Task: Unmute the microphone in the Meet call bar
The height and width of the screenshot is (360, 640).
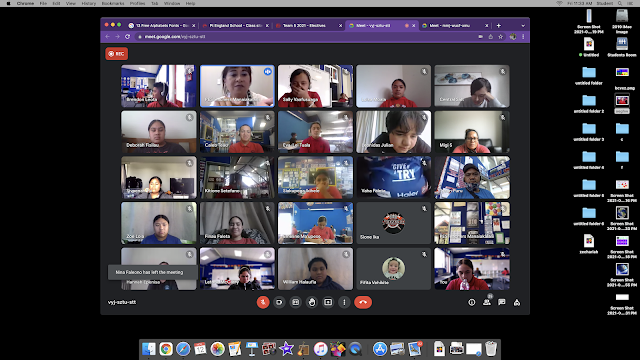Action: click(x=263, y=302)
